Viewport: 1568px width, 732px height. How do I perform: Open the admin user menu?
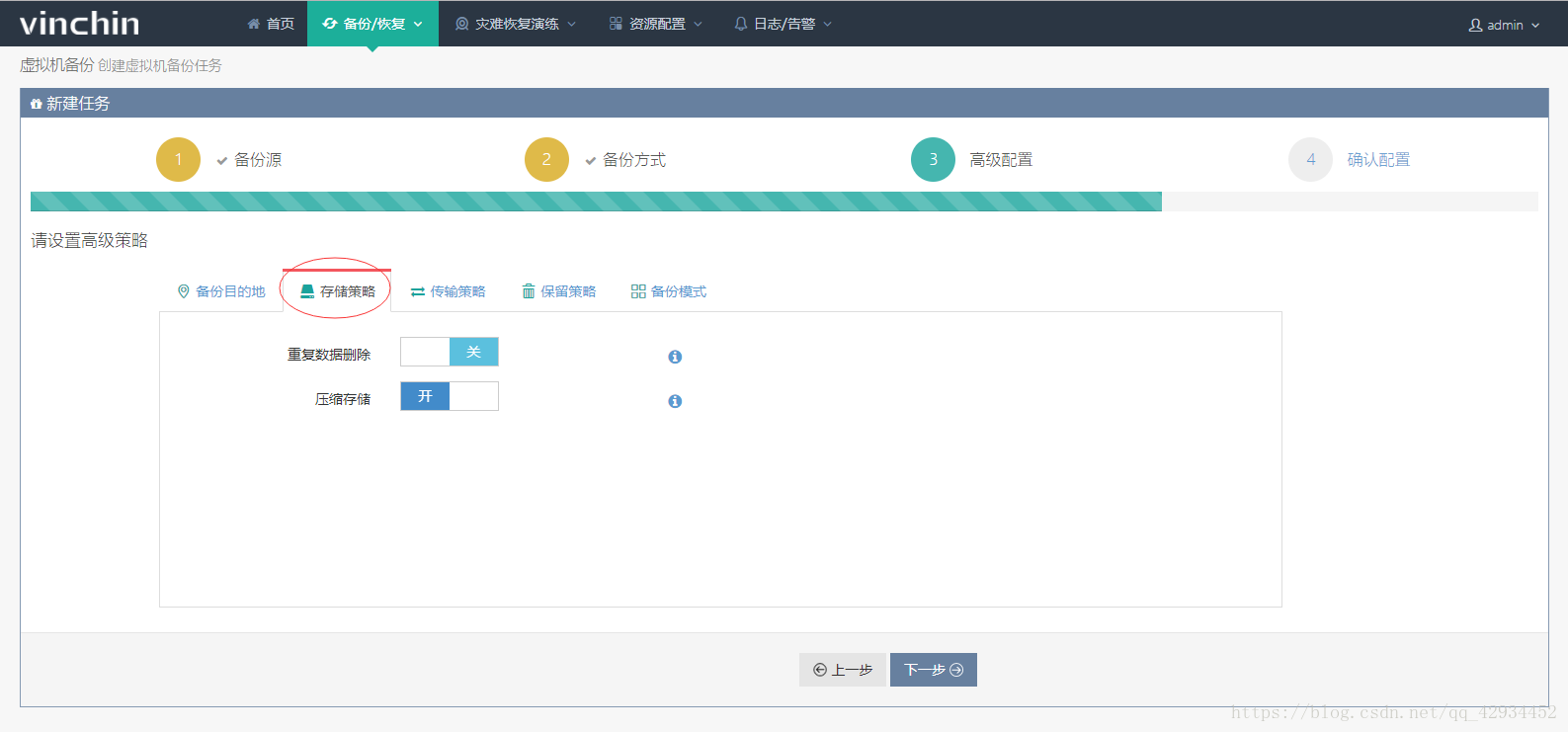(x=1504, y=25)
